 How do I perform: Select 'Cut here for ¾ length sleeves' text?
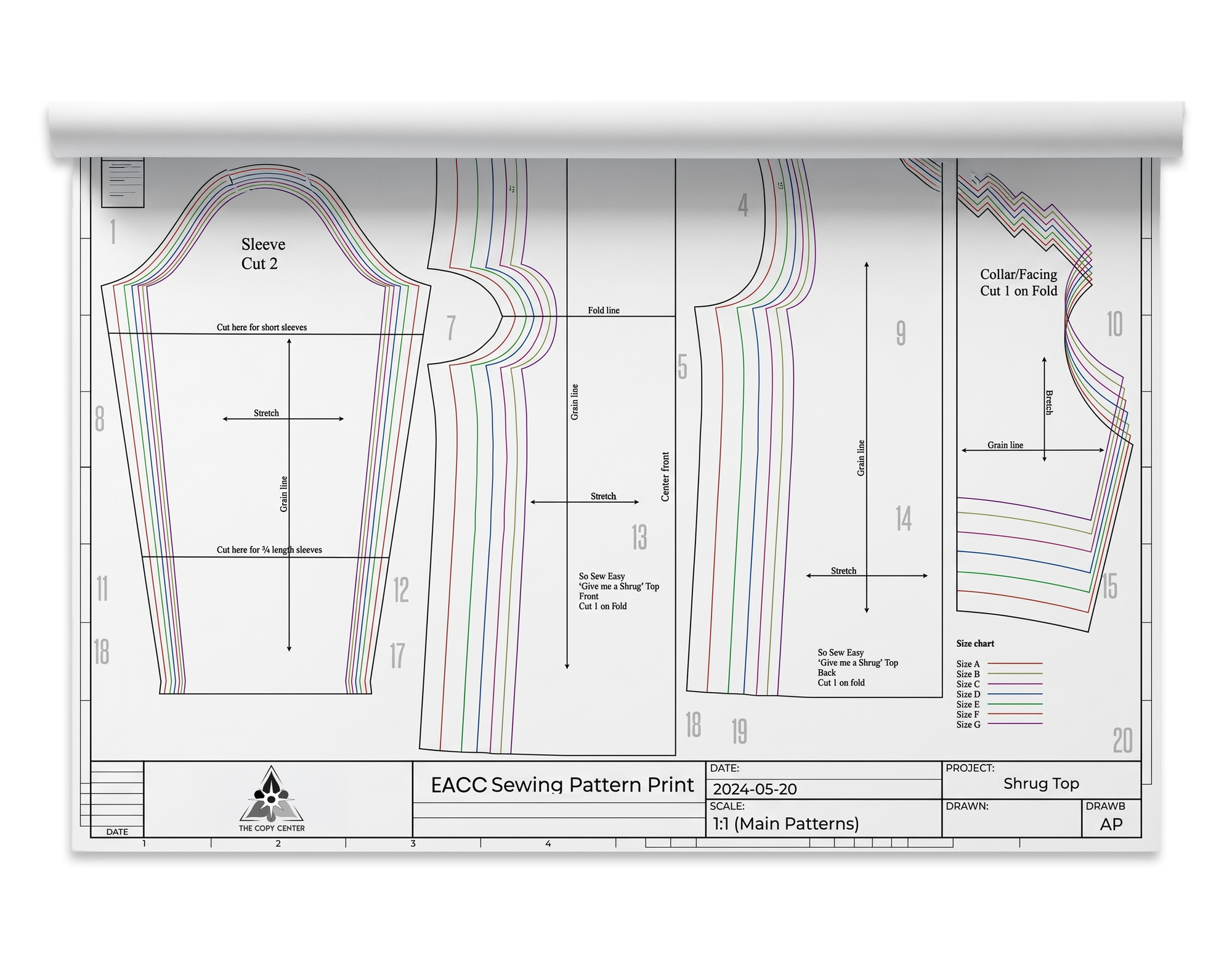269,550
